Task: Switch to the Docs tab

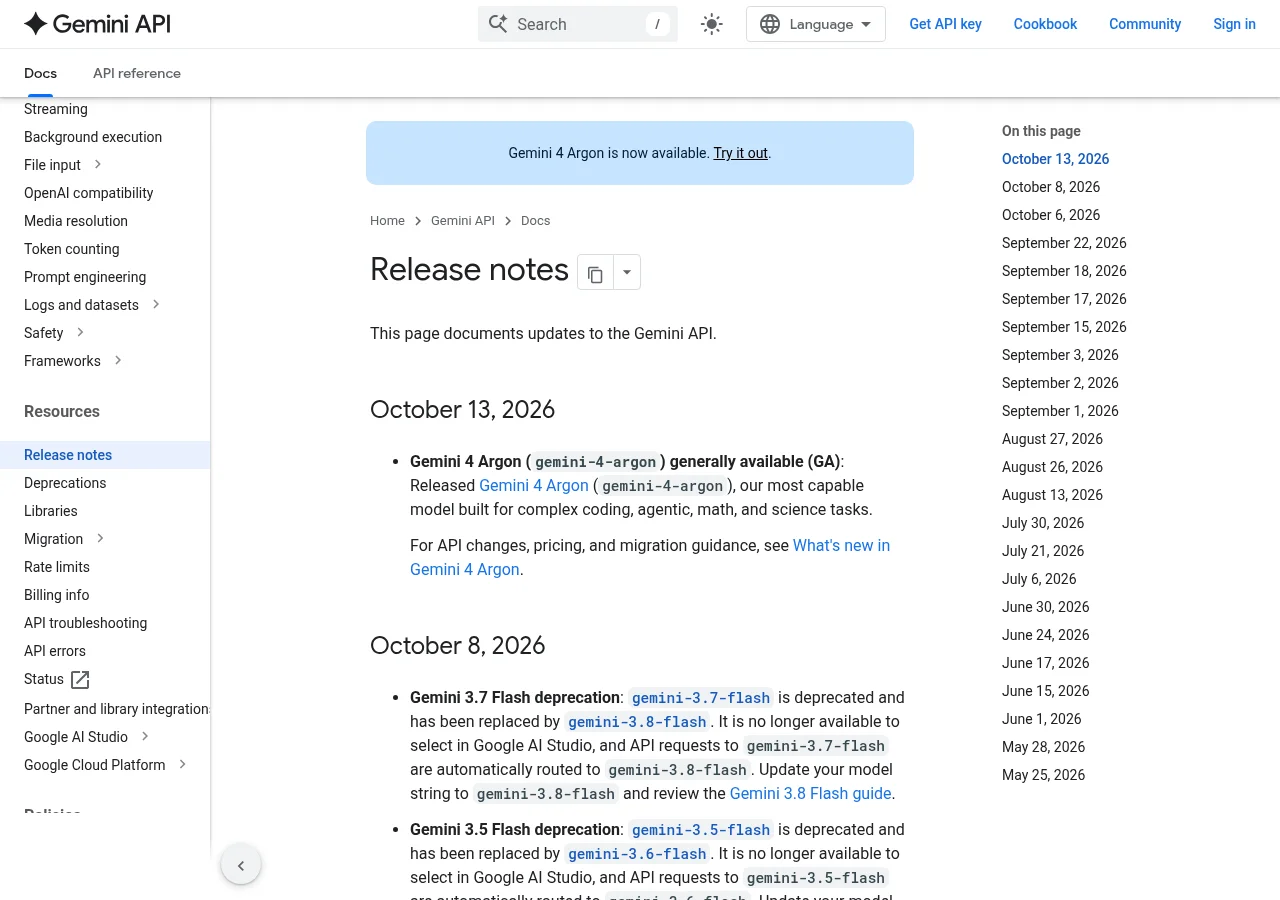Action: pos(40,73)
